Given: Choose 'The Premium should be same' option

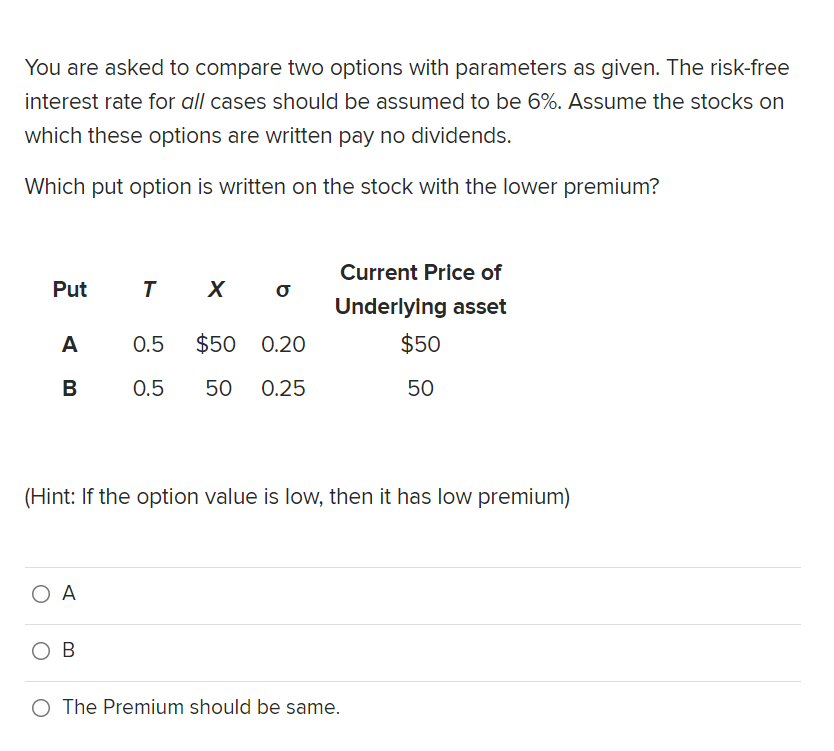Looking at the screenshot, I should click(x=40, y=707).
